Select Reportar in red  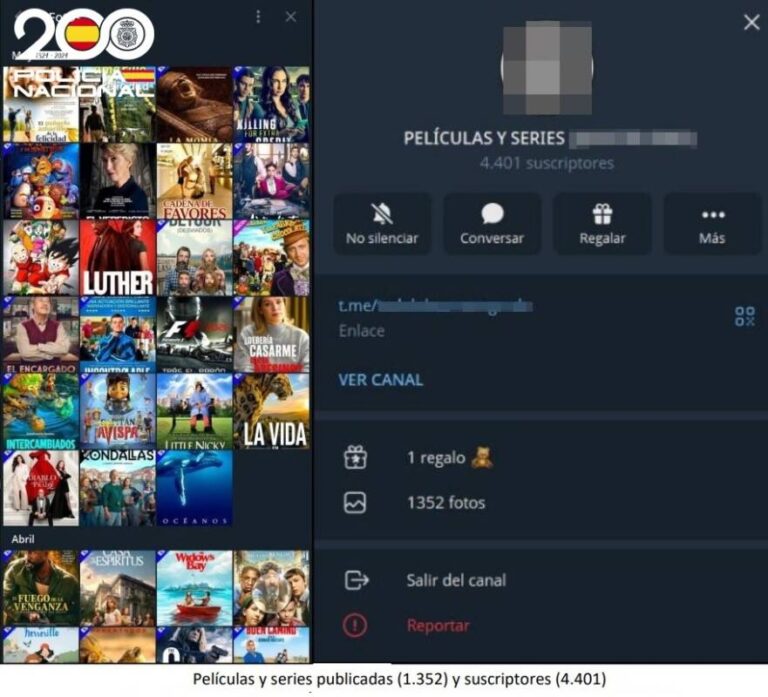438,625
